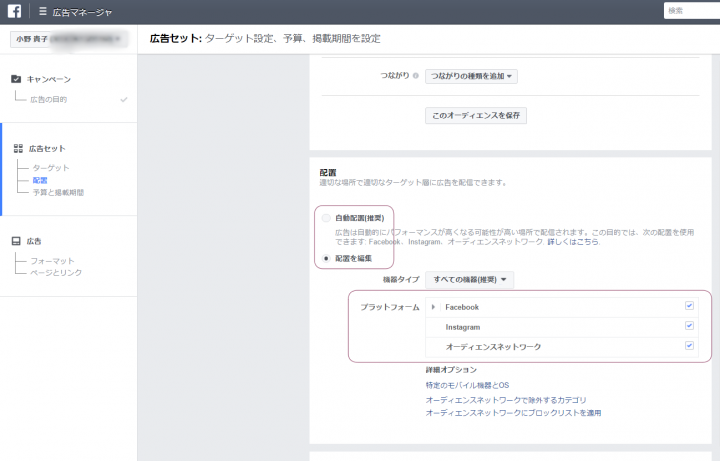The image size is (720, 461).
Task: Uncheck the Instagram platform checkbox
Action: 689,326
